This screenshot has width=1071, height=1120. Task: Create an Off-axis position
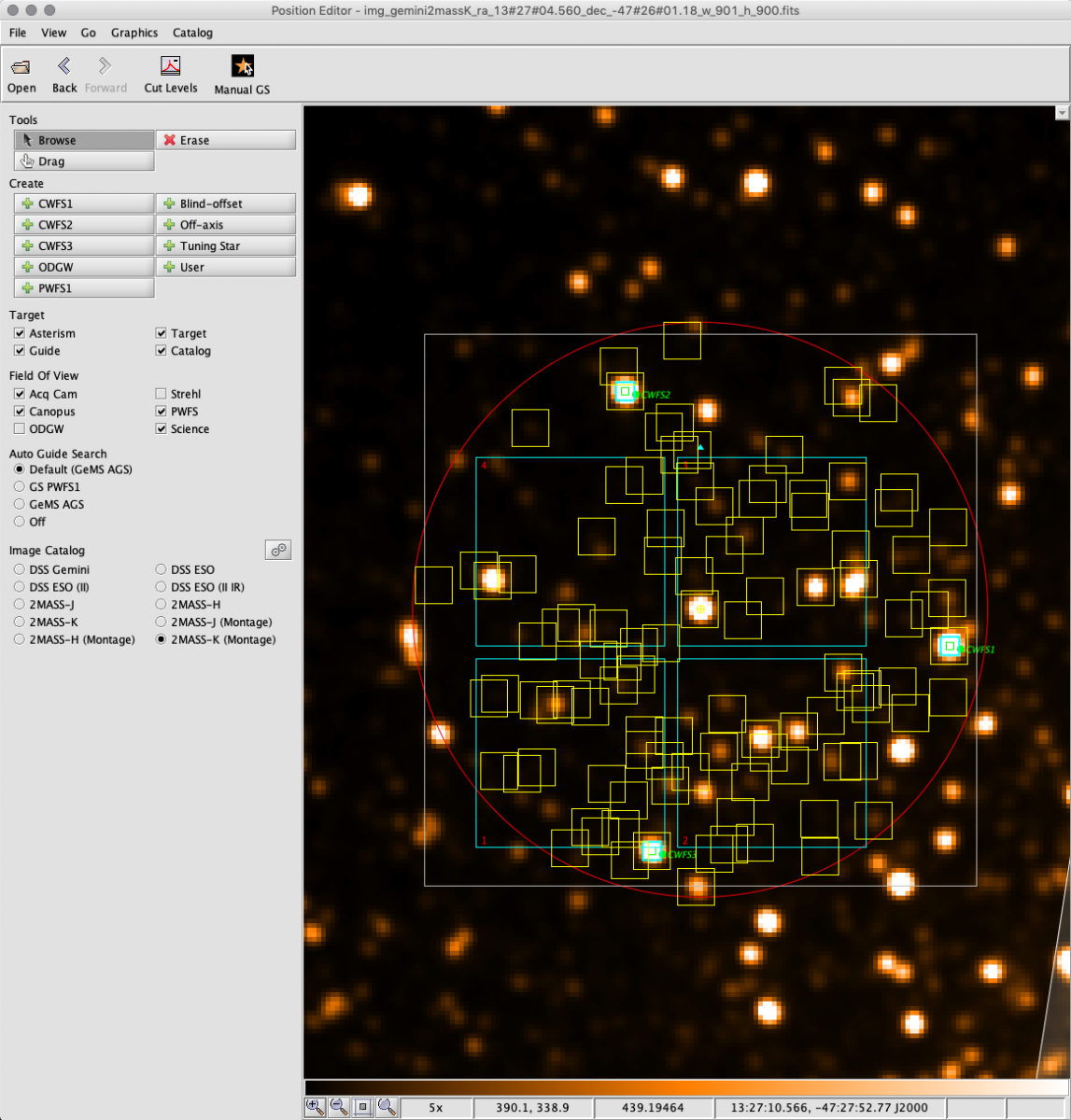coord(226,225)
